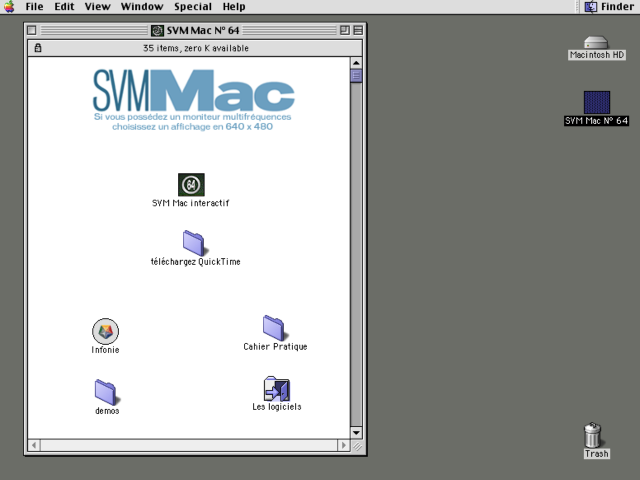
Task: Select the SVM Mac N° 64 desktop disc icon
Action: click(597, 102)
